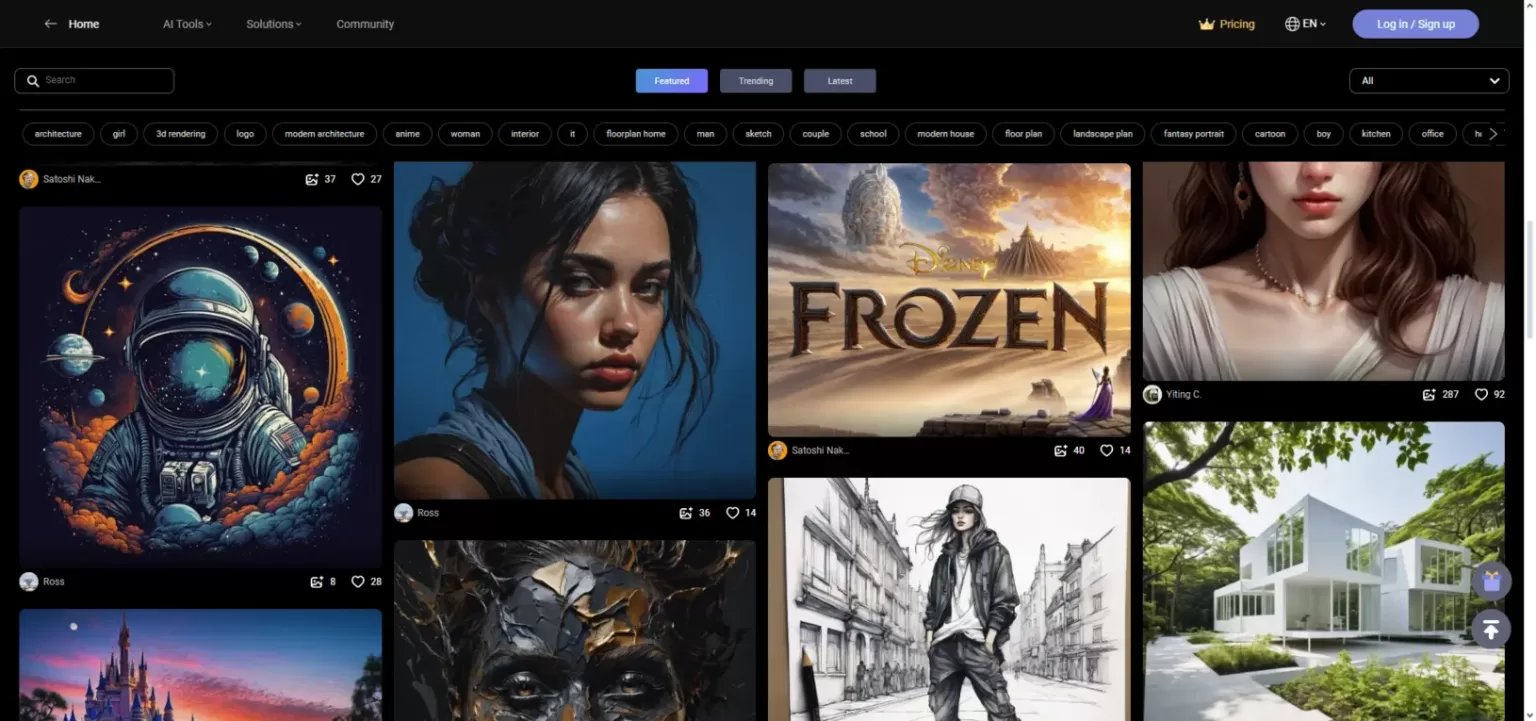1536x721 pixels.
Task: Like Ross's woman portrait heart icon
Action: pyautogui.click(x=732, y=513)
